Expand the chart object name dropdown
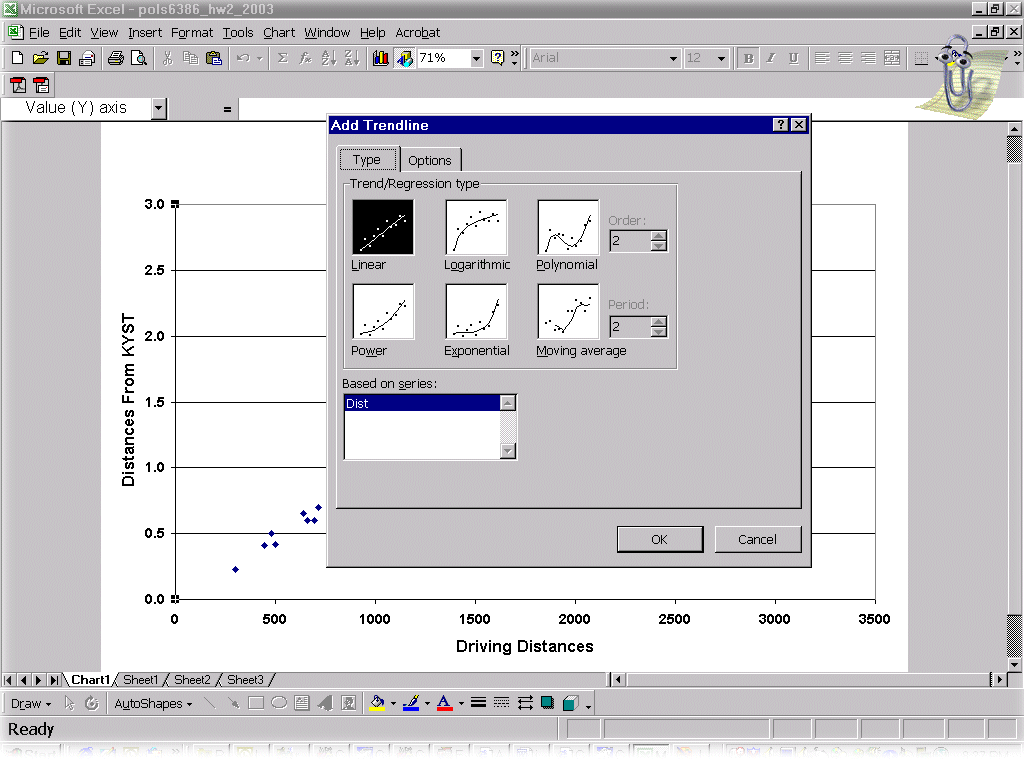 (x=159, y=108)
